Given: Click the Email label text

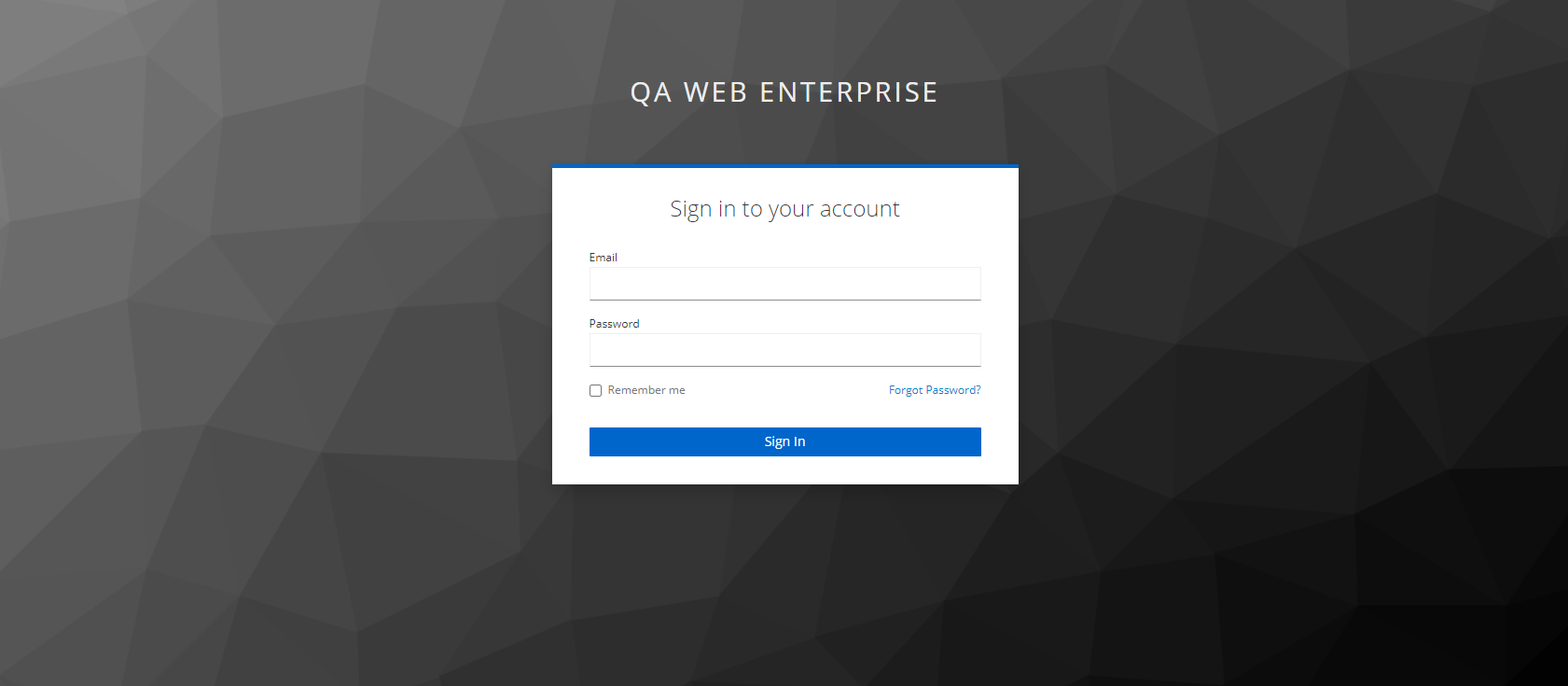Looking at the screenshot, I should point(603,258).
